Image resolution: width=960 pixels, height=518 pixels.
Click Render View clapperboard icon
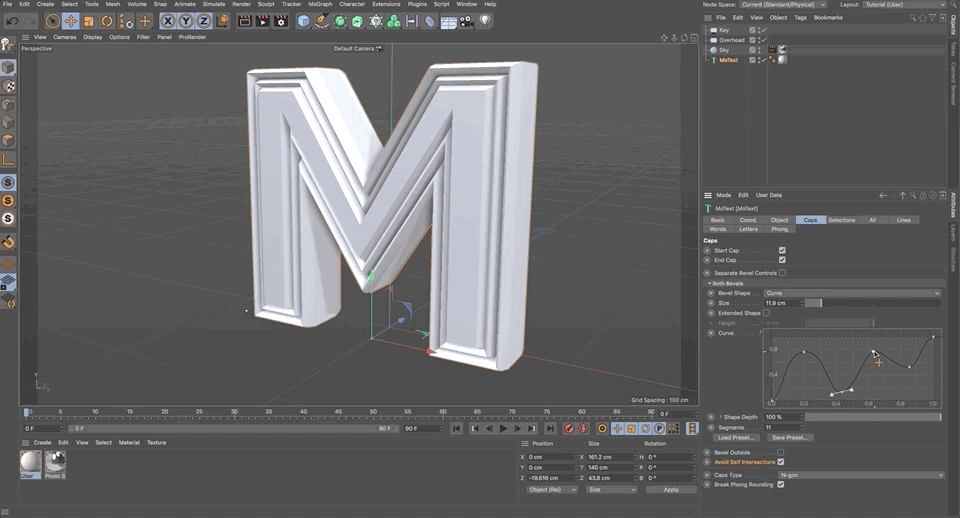(x=244, y=21)
